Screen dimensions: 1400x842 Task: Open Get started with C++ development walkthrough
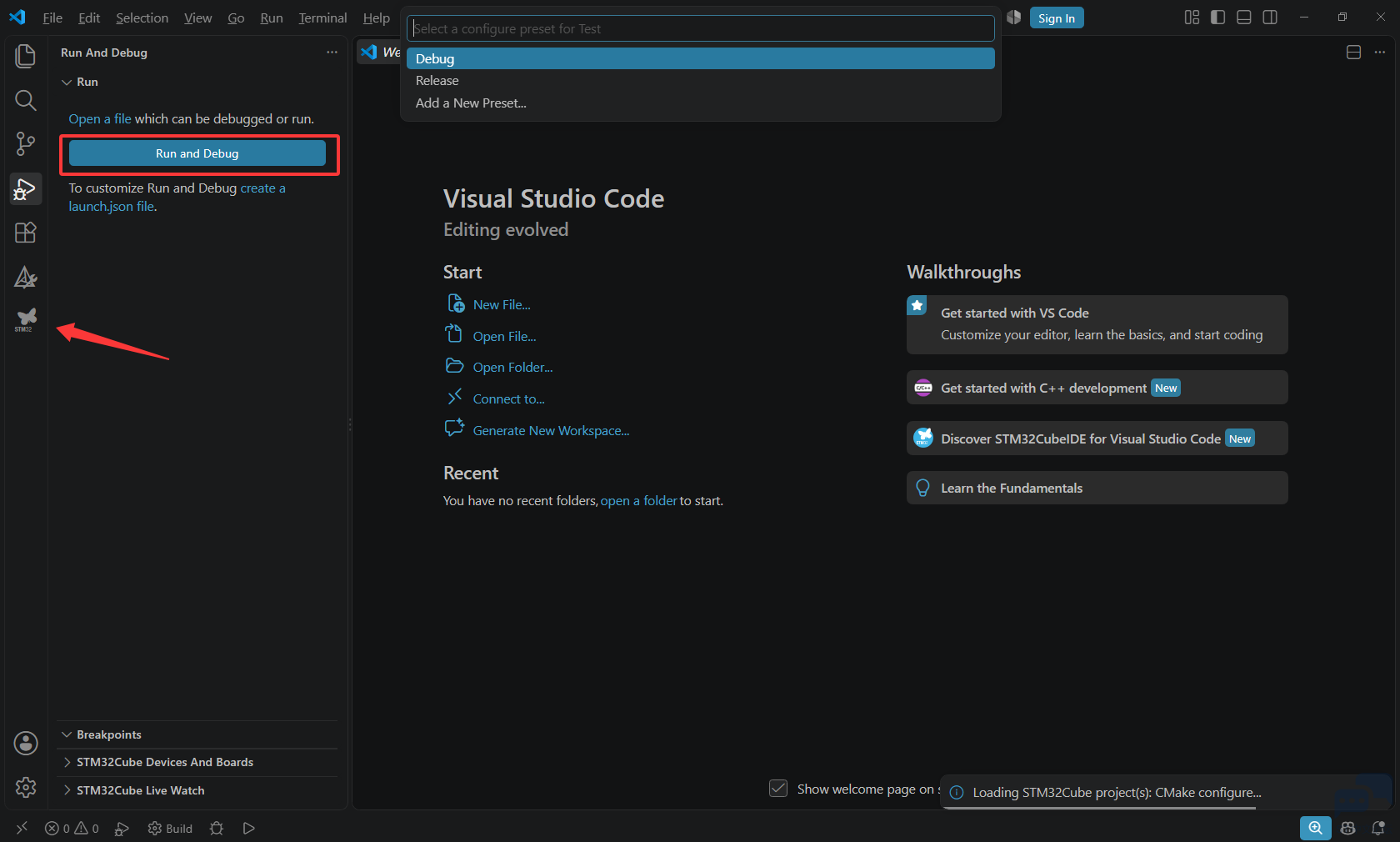coord(1097,388)
